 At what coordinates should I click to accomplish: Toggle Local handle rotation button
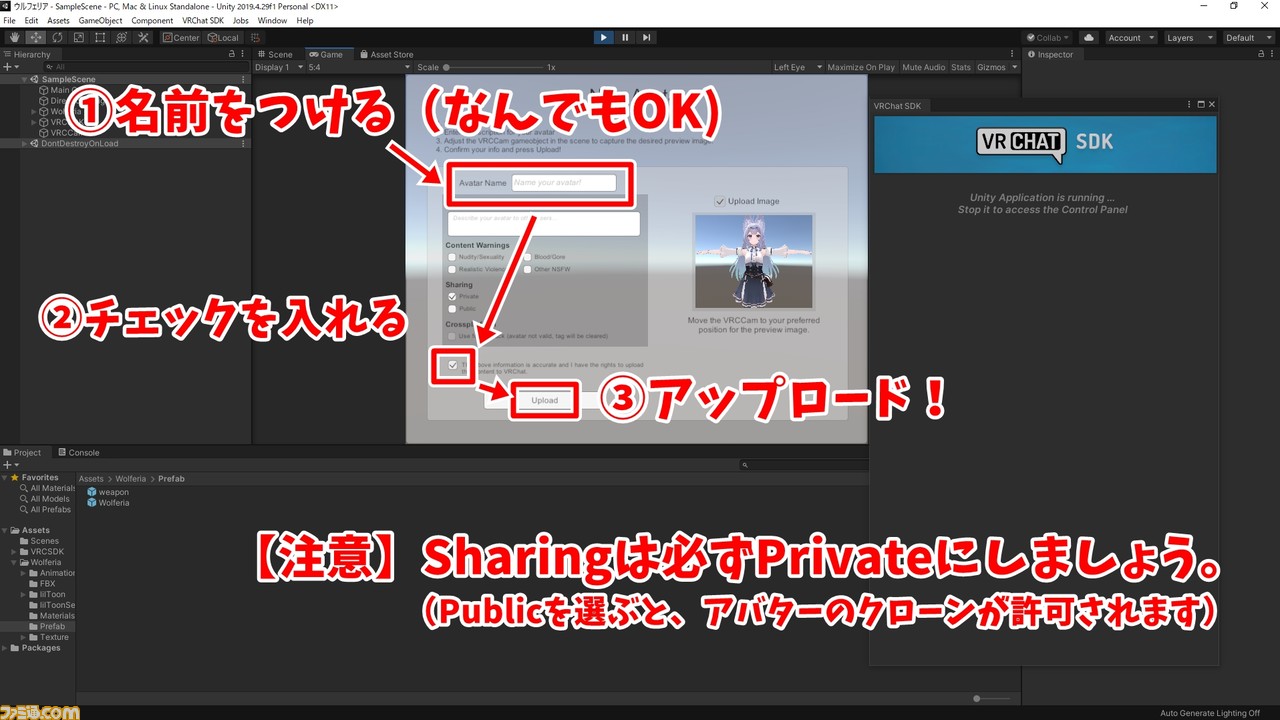(223, 37)
